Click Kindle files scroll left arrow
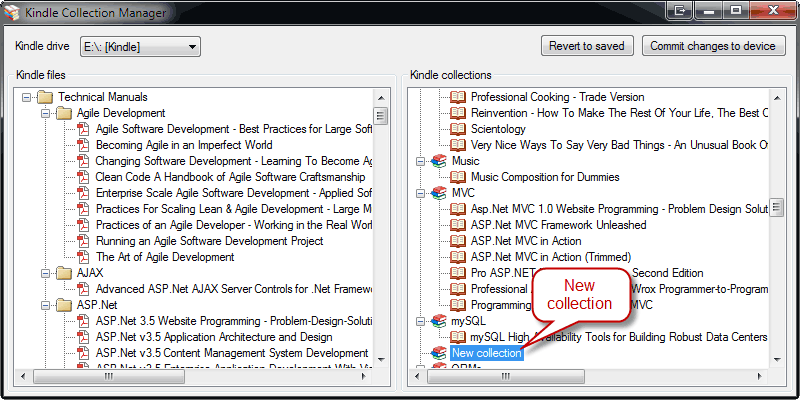Image resolution: width=800 pixels, height=400 pixels. point(23,377)
